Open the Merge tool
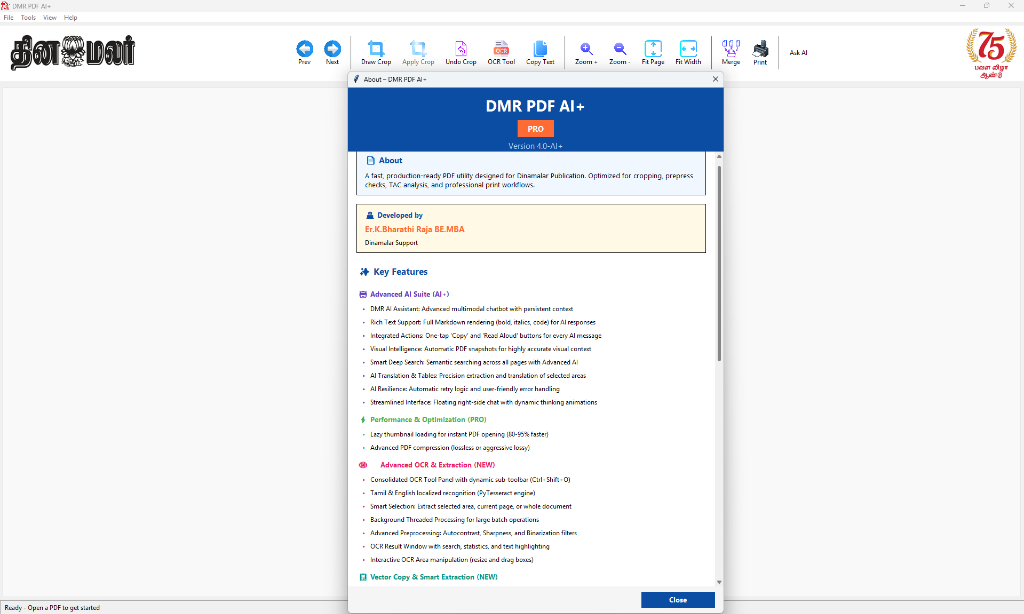The image size is (1024, 614). 731,52
